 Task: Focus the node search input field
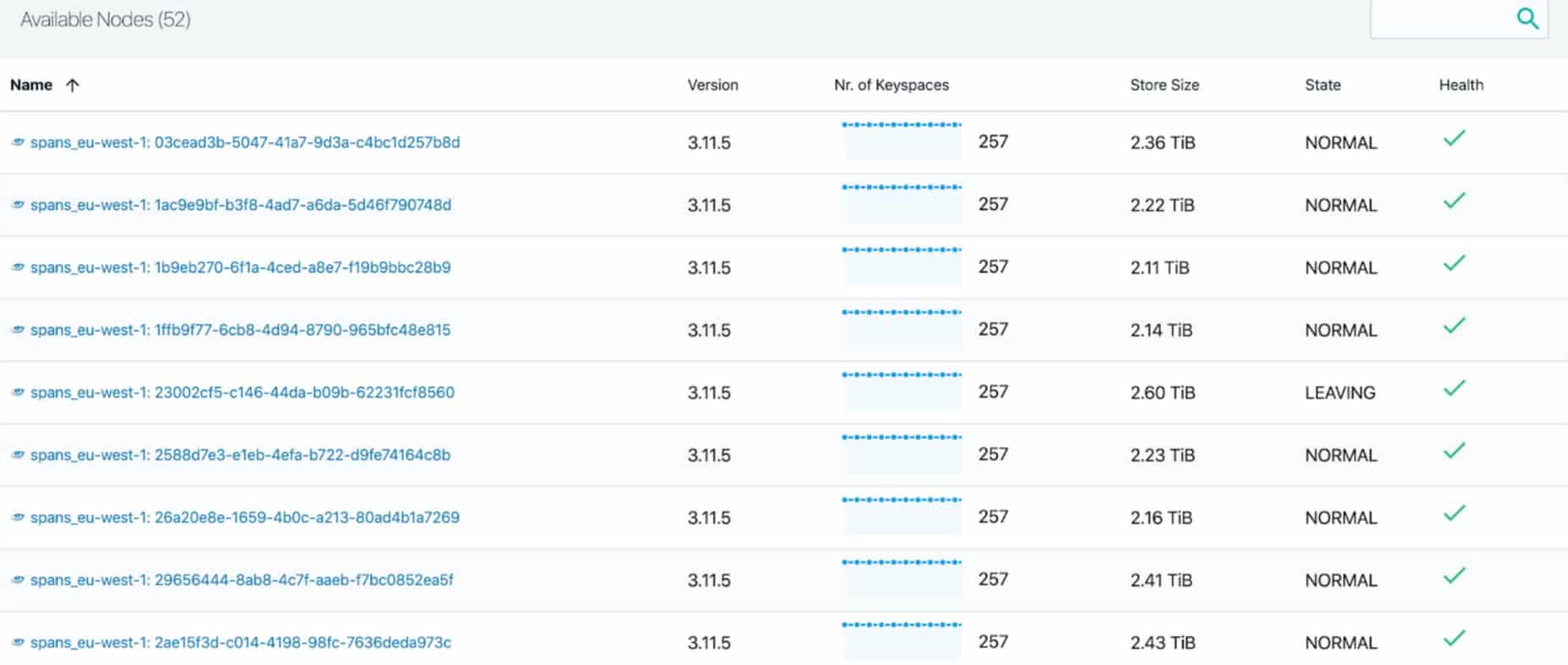tap(1459, 19)
